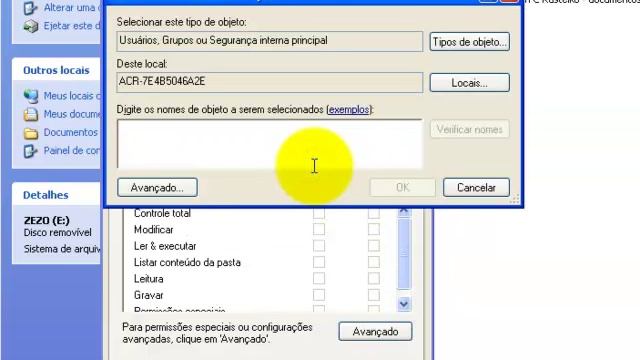Tick Permitir checkbox for Leitura
The height and width of the screenshot is (360, 640).
(319, 278)
